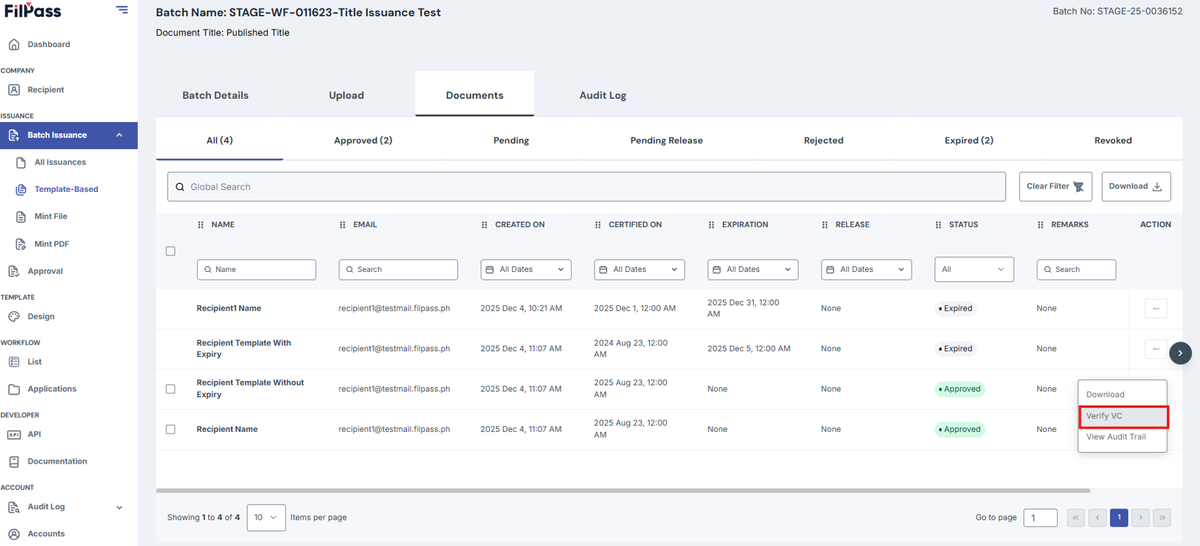Go to the first page arrow

[x=1076, y=517]
